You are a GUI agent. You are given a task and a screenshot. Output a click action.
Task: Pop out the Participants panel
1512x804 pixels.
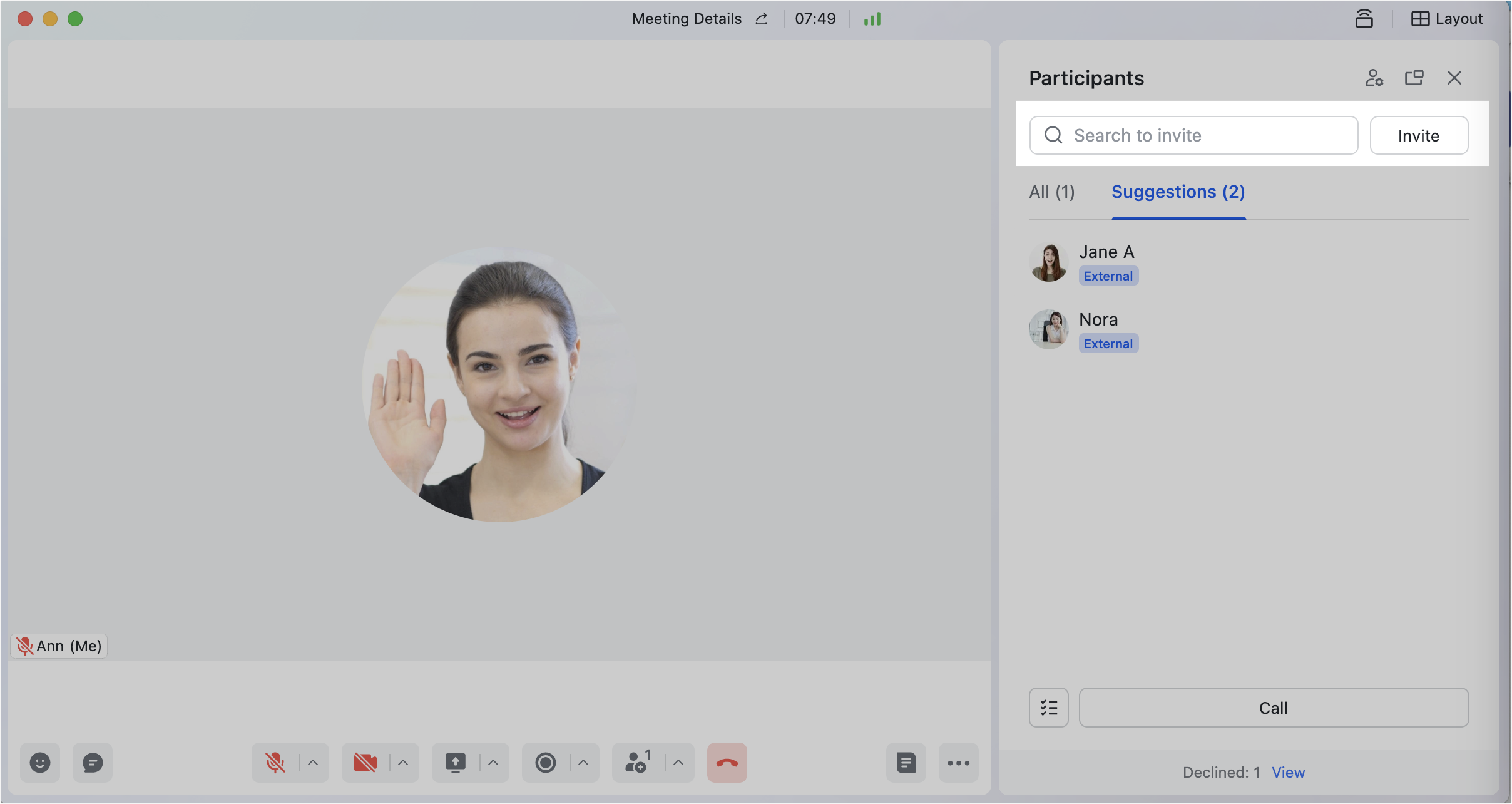(x=1414, y=78)
